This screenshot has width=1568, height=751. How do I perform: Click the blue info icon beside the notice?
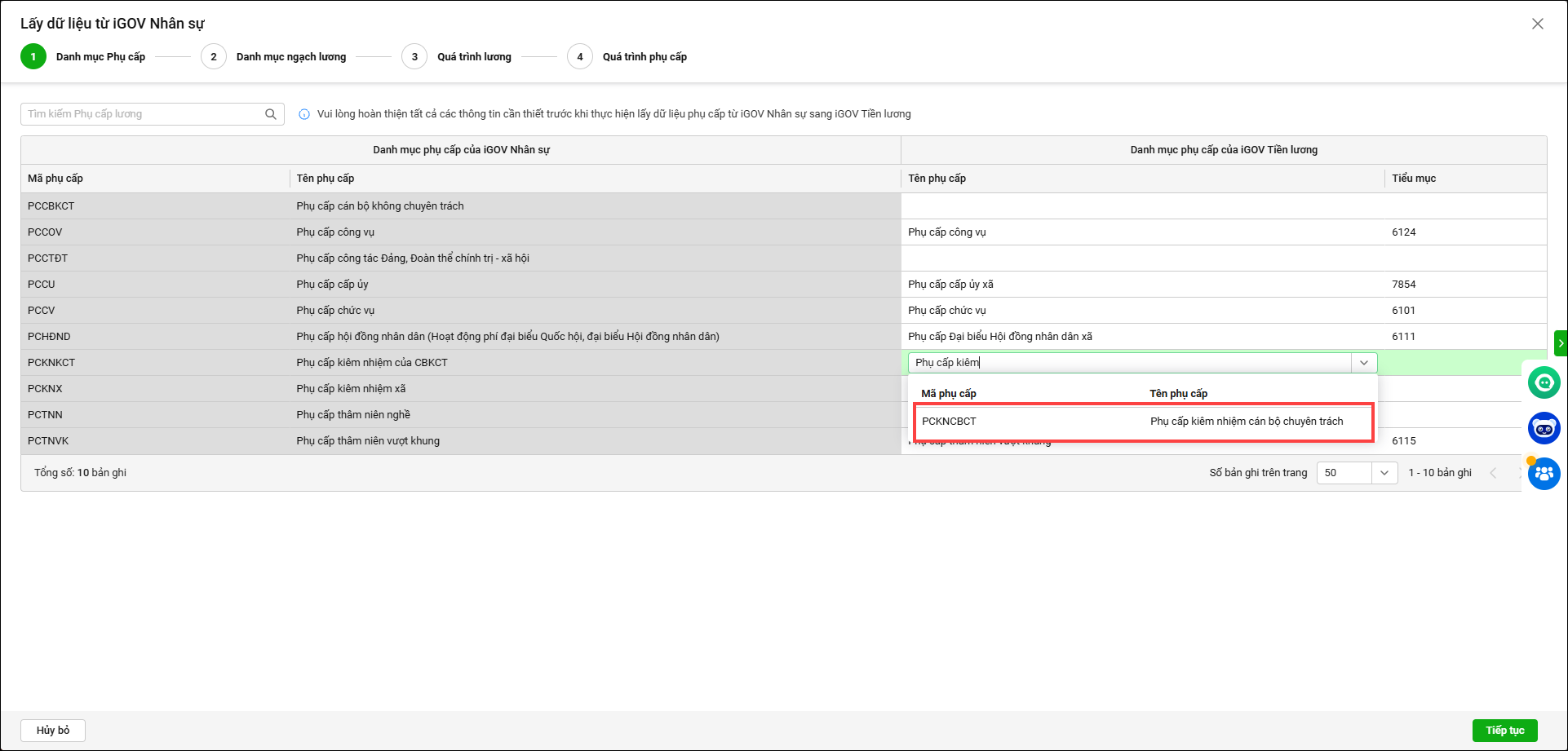point(304,114)
